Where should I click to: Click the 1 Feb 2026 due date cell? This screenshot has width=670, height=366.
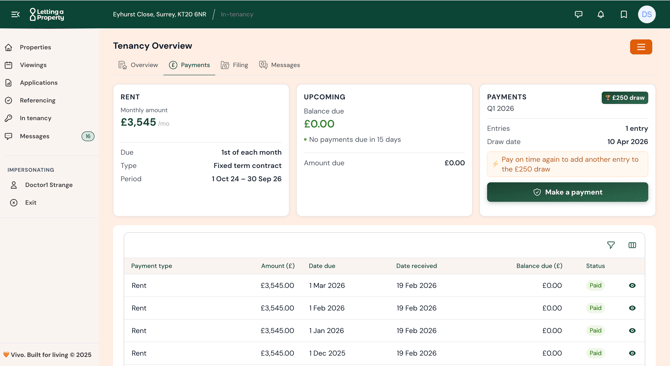pyautogui.click(x=326, y=308)
